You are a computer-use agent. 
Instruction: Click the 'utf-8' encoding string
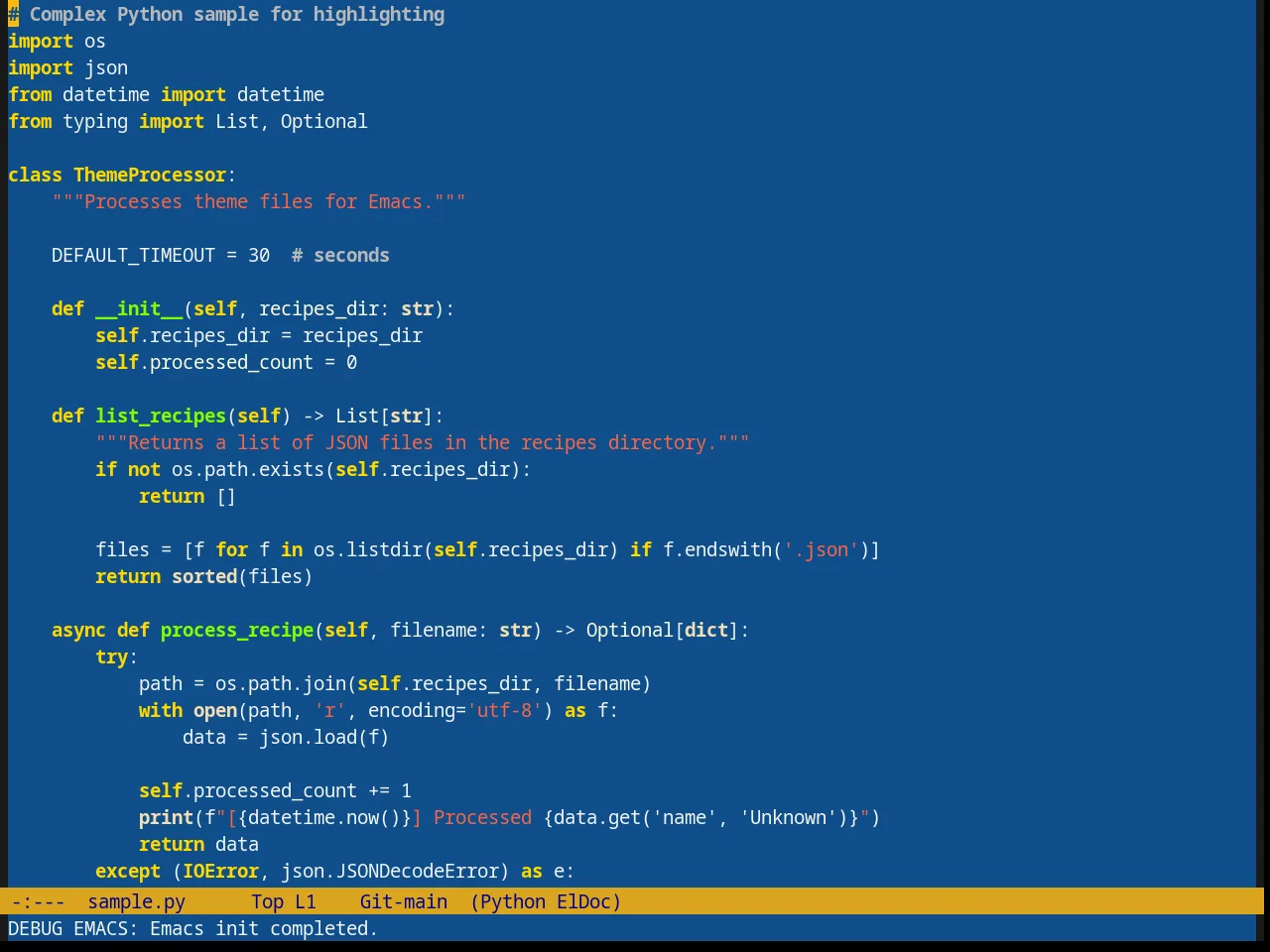click(x=505, y=710)
